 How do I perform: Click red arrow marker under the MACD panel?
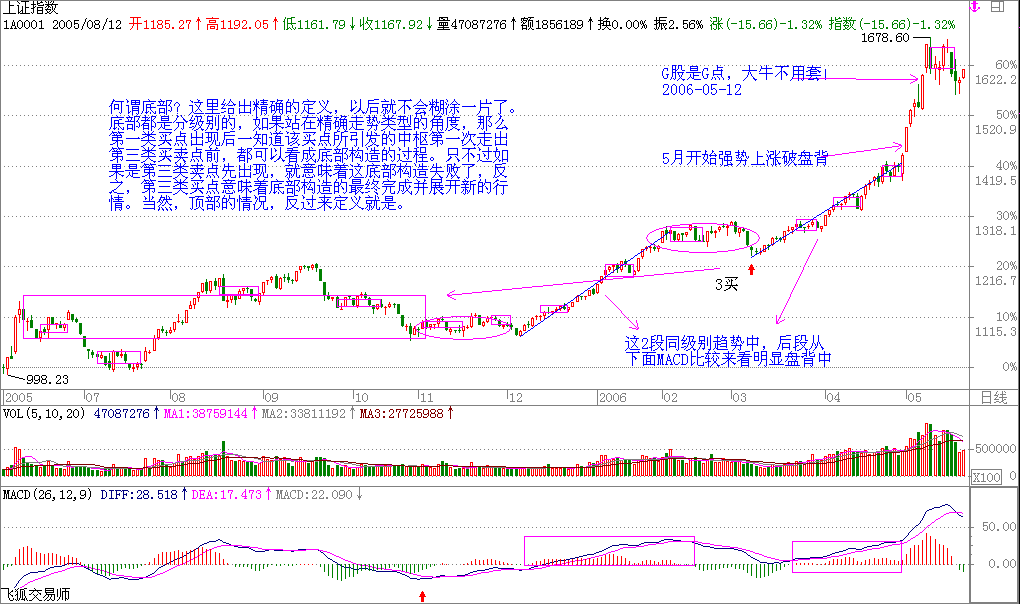422,596
